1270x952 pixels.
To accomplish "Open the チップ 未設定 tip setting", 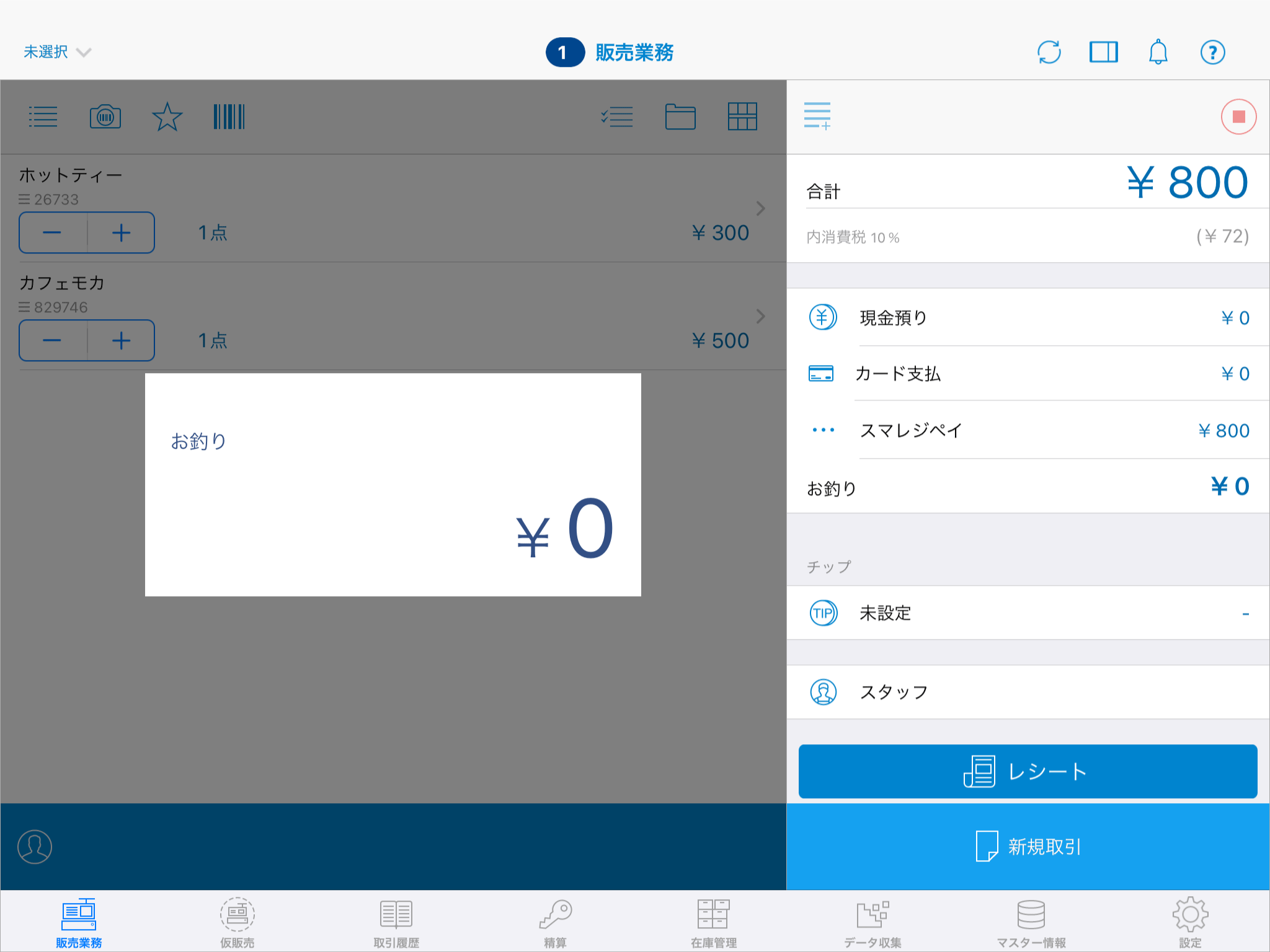I will point(1028,613).
